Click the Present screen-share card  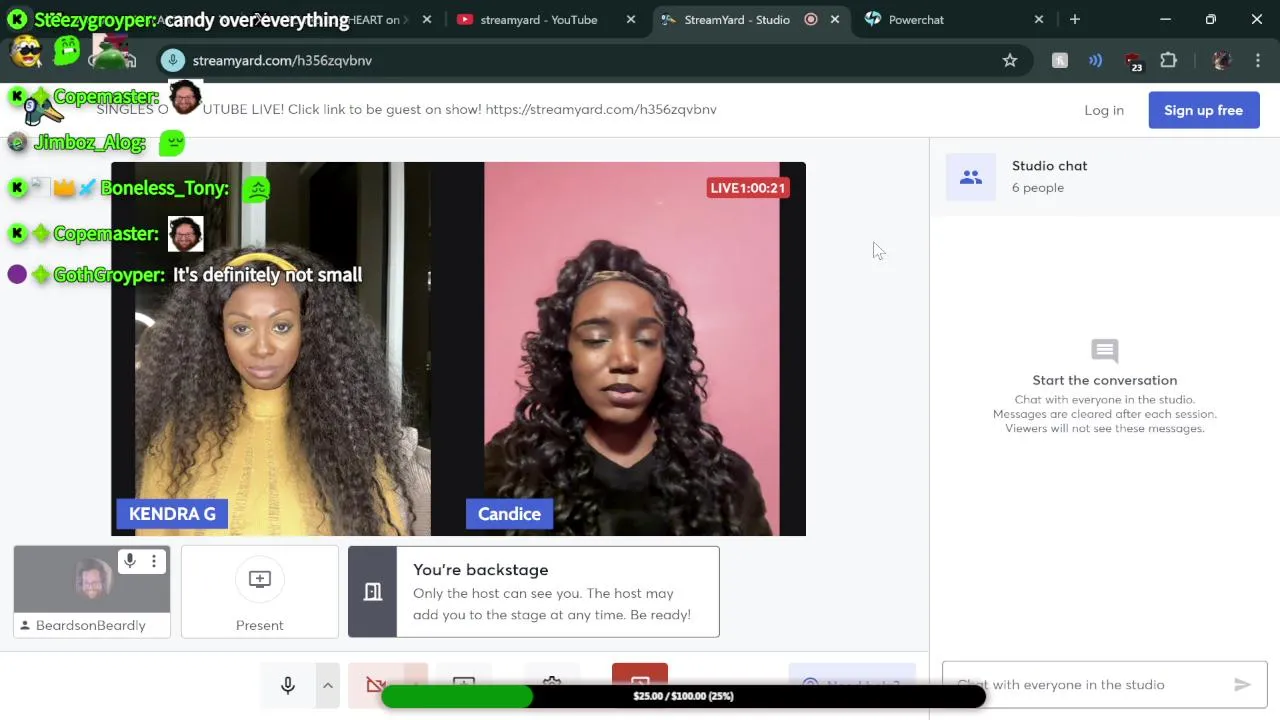[260, 591]
